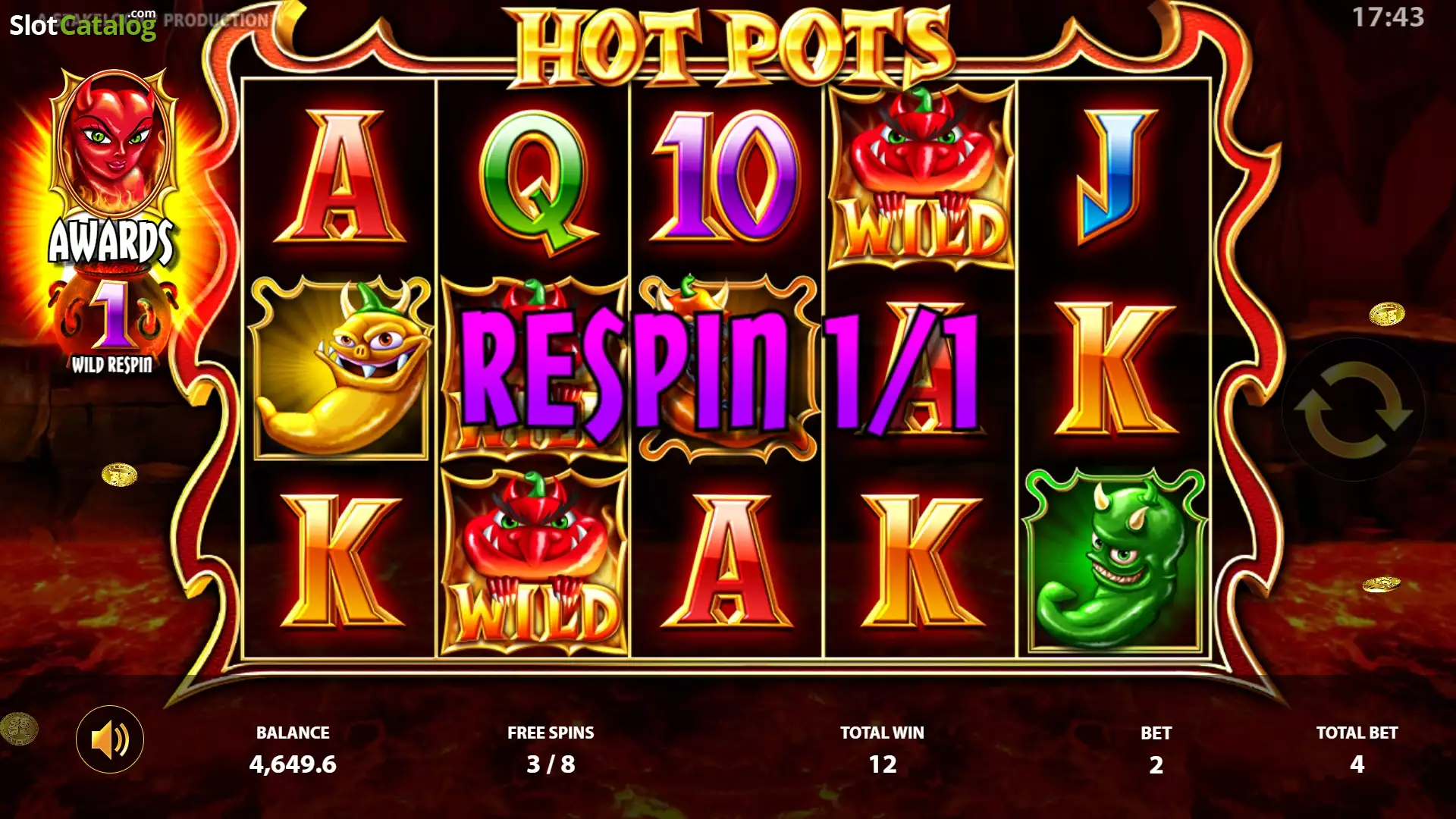Select the yellow chili pepper symbol
The height and width of the screenshot is (819, 1456).
[341, 369]
